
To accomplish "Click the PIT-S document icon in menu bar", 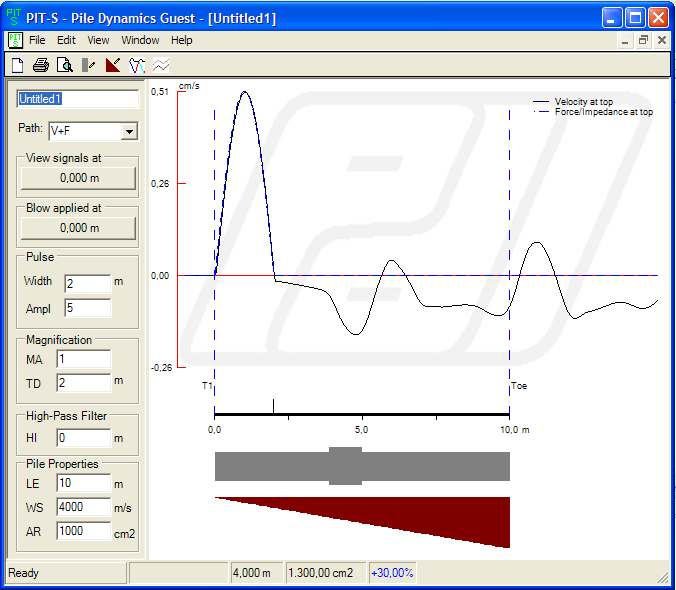I will coord(16,40).
